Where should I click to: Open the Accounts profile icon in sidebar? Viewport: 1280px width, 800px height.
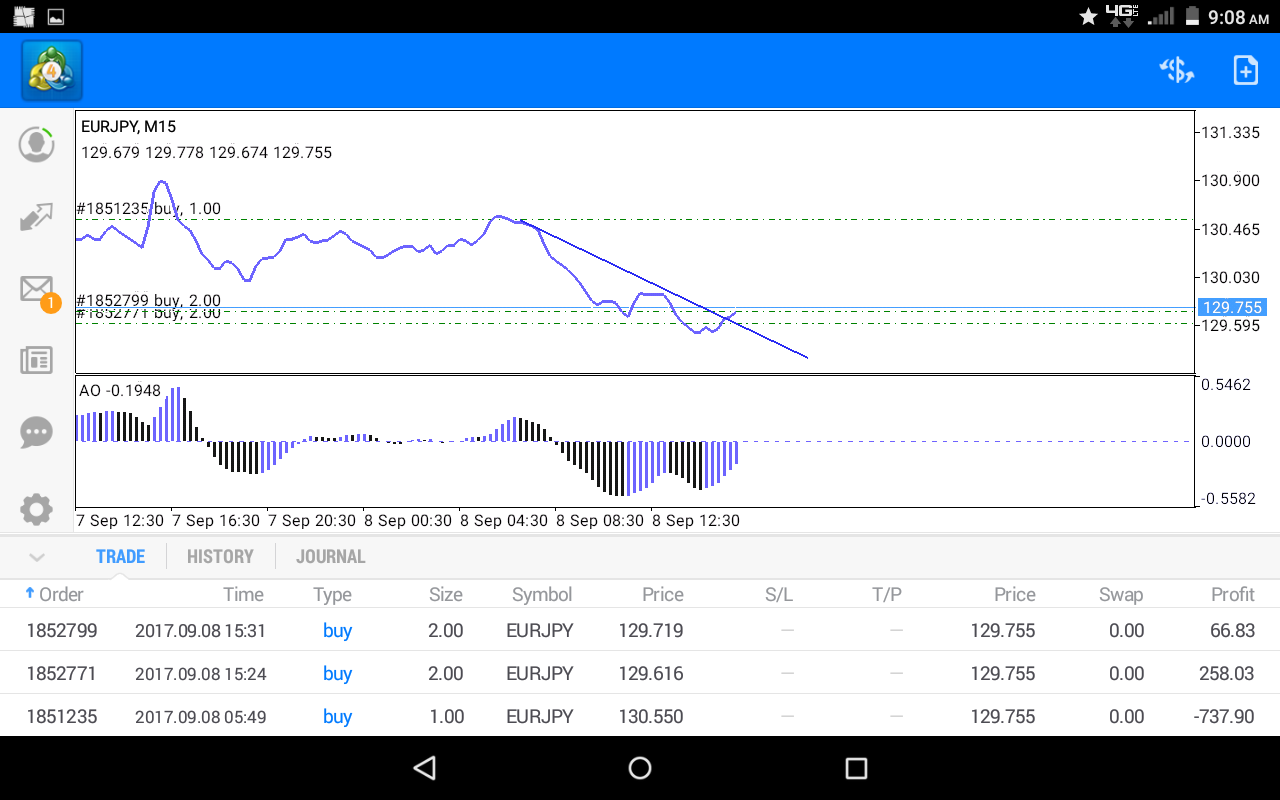coord(37,144)
